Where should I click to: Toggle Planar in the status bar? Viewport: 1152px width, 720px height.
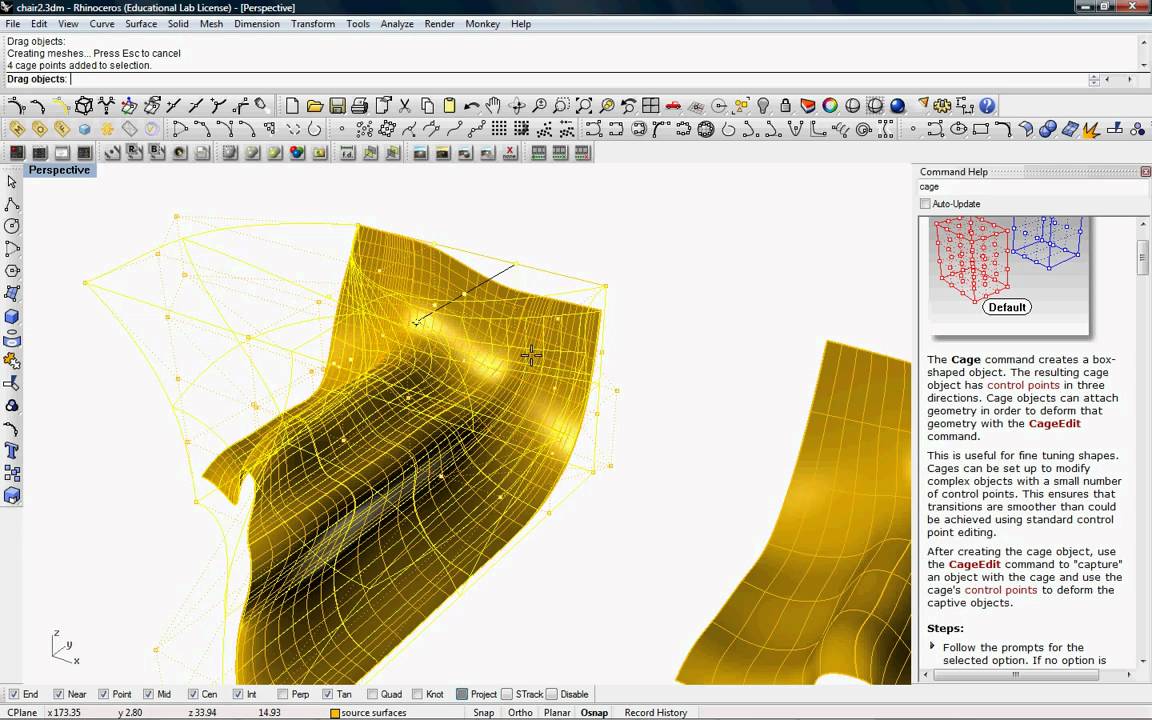(558, 713)
